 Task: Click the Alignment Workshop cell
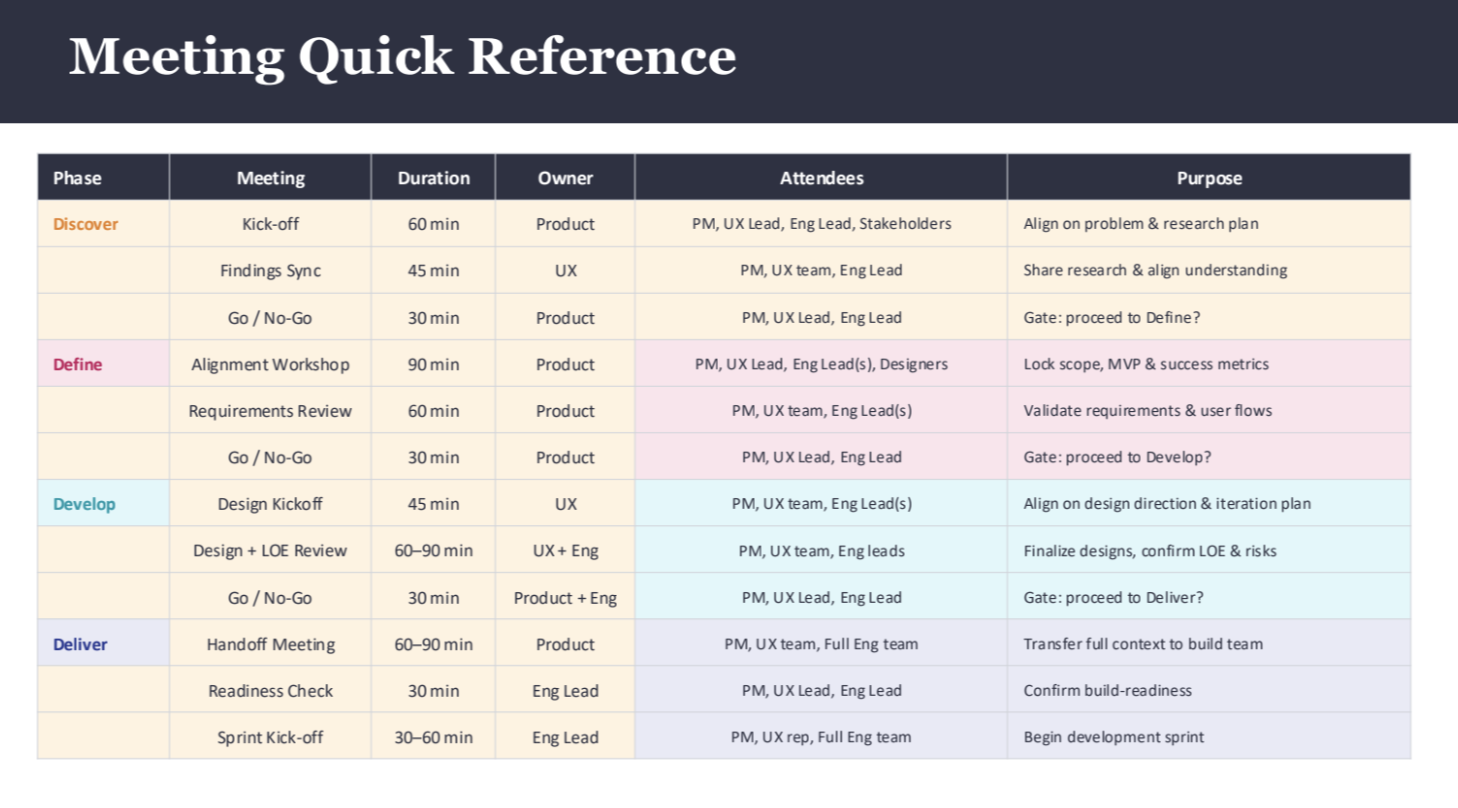click(x=270, y=364)
